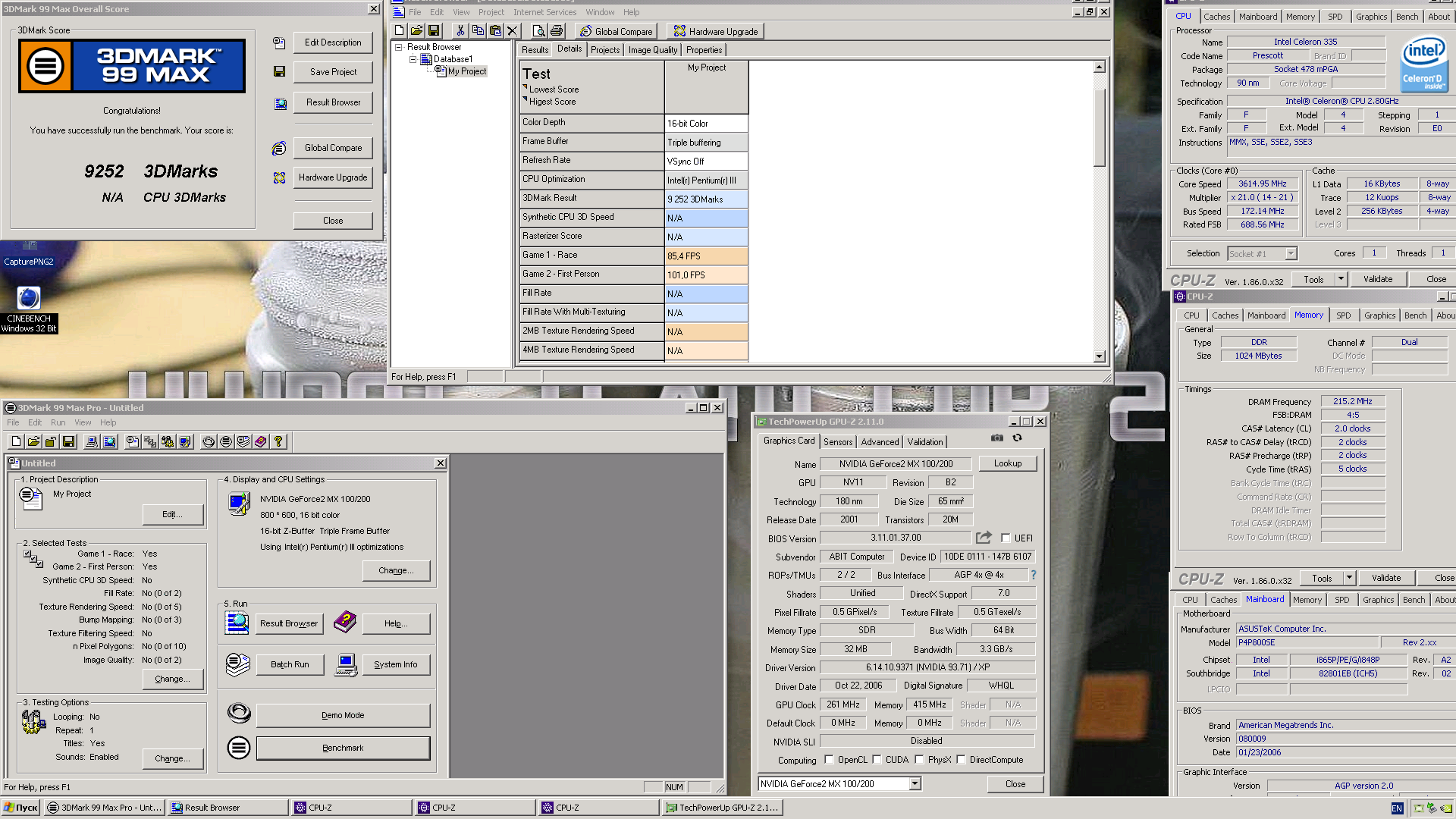
Task: Click scroll up arrow in Result Browser details pane
Action: (x=1099, y=67)
